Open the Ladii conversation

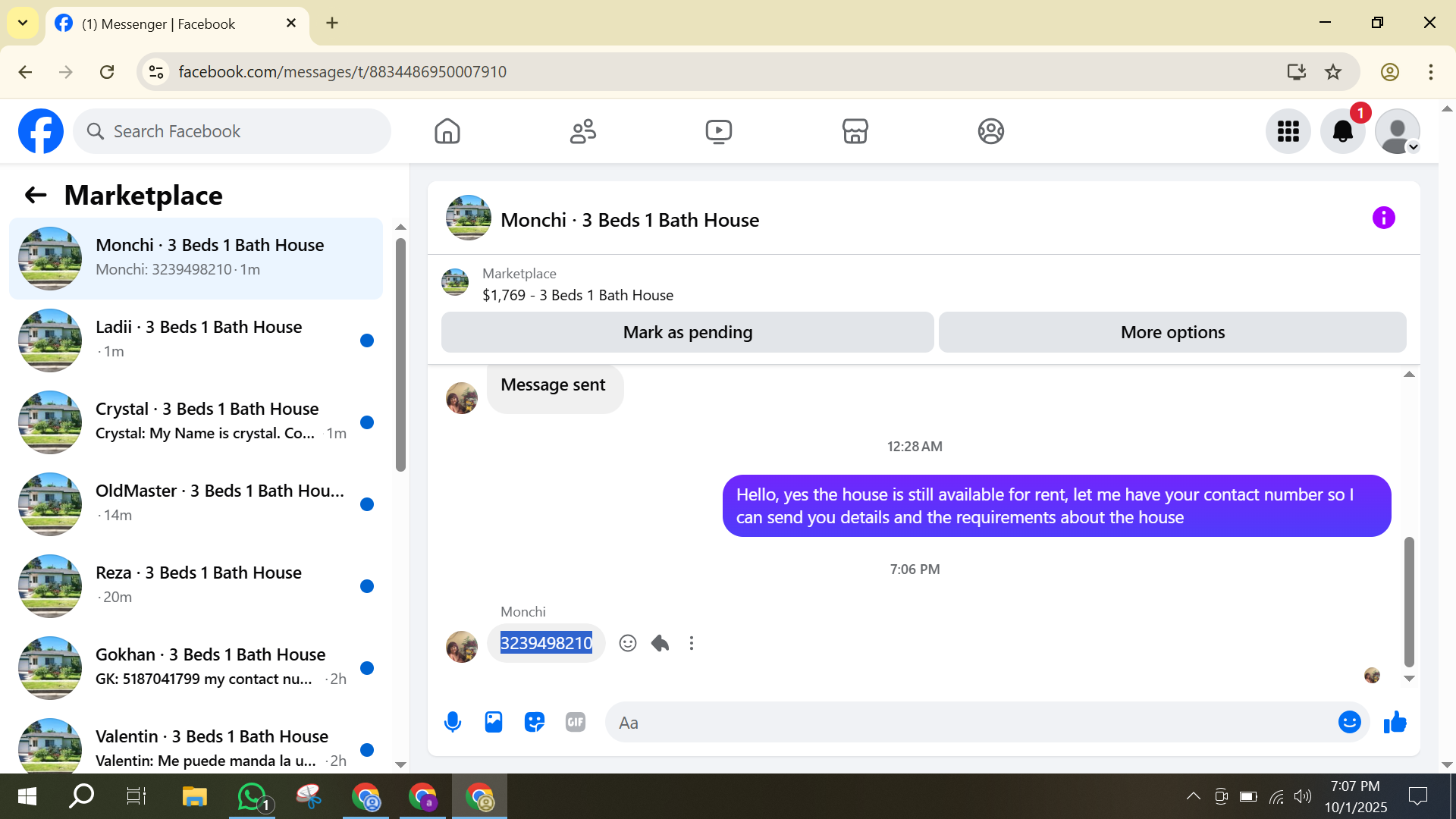[196, 340]
